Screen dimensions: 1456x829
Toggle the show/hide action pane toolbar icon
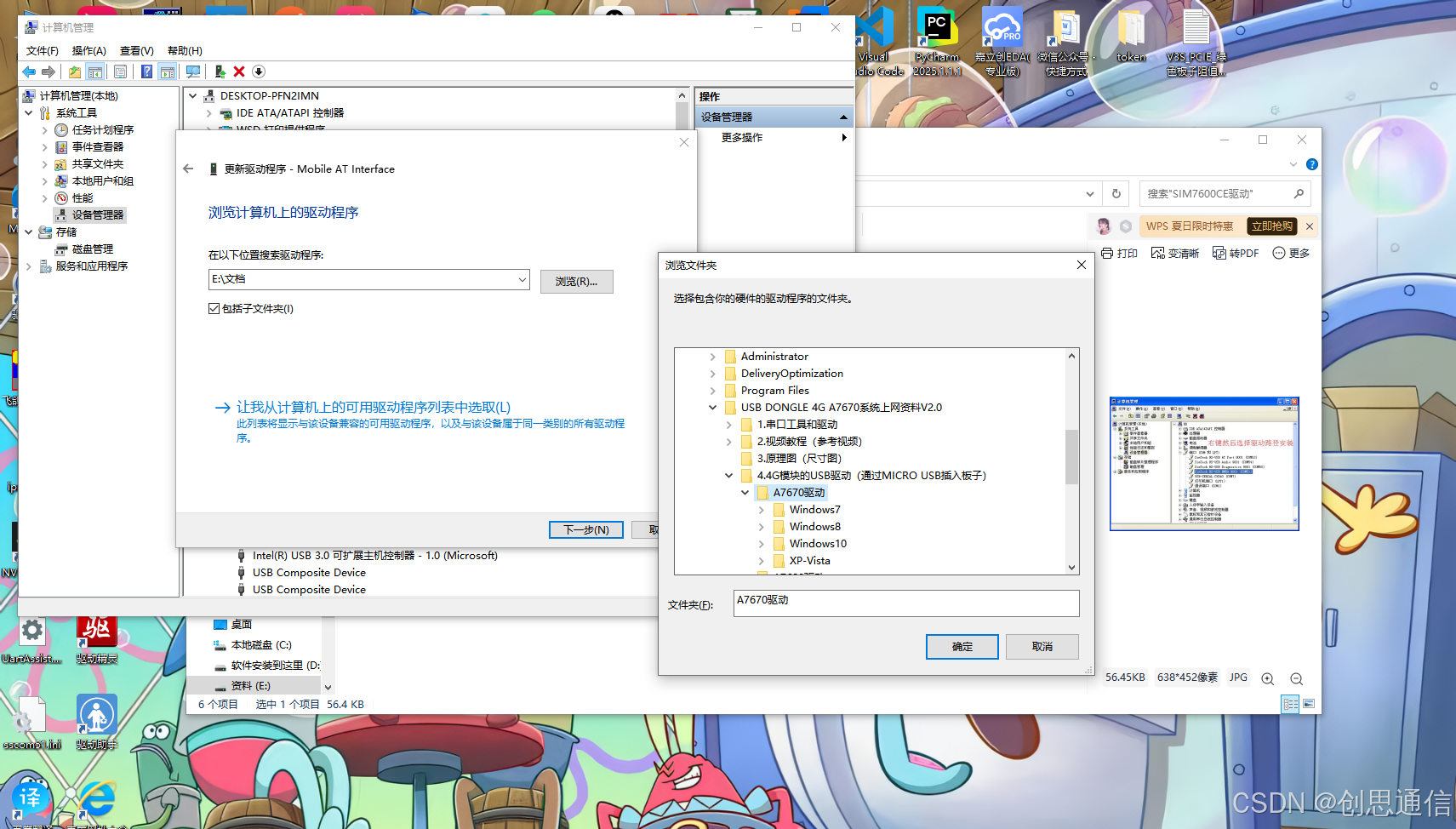tap(168, 72)
